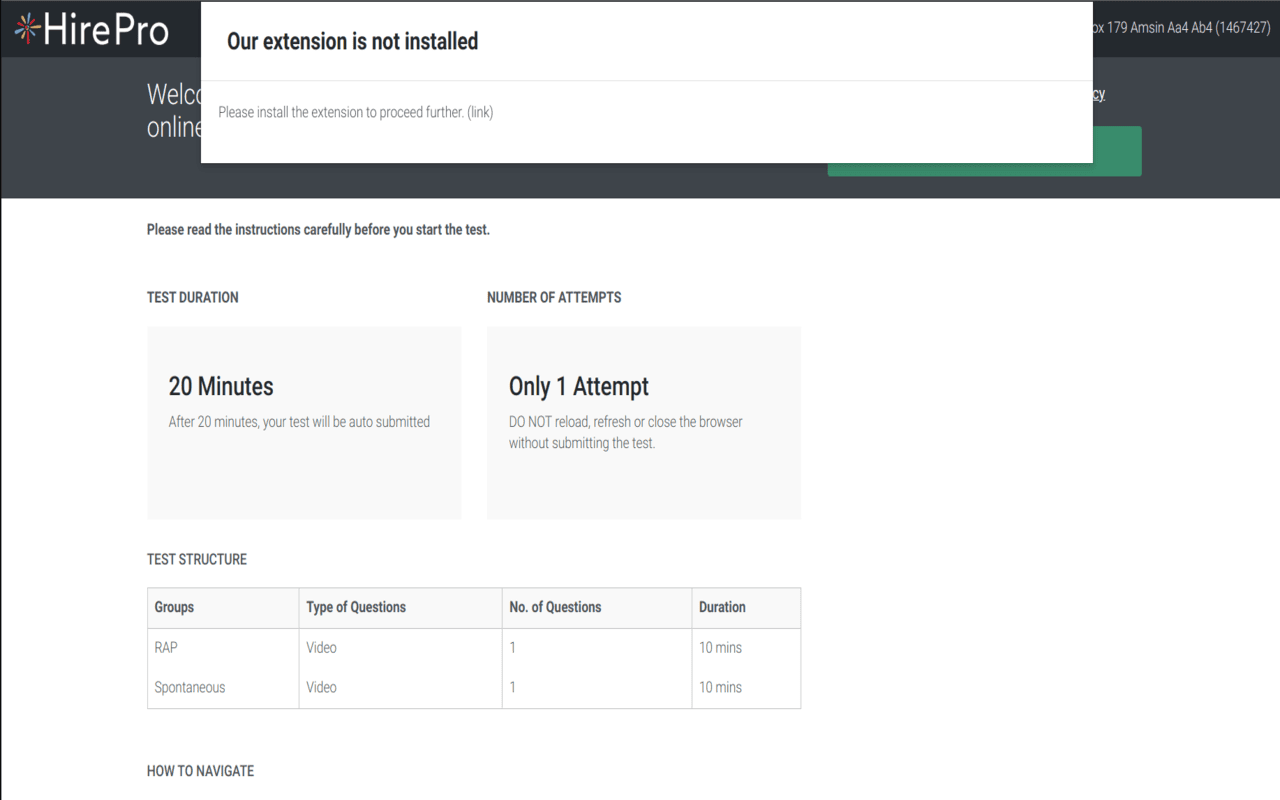
Task: Select the RAP group row cell
Action: pos(166,648)
